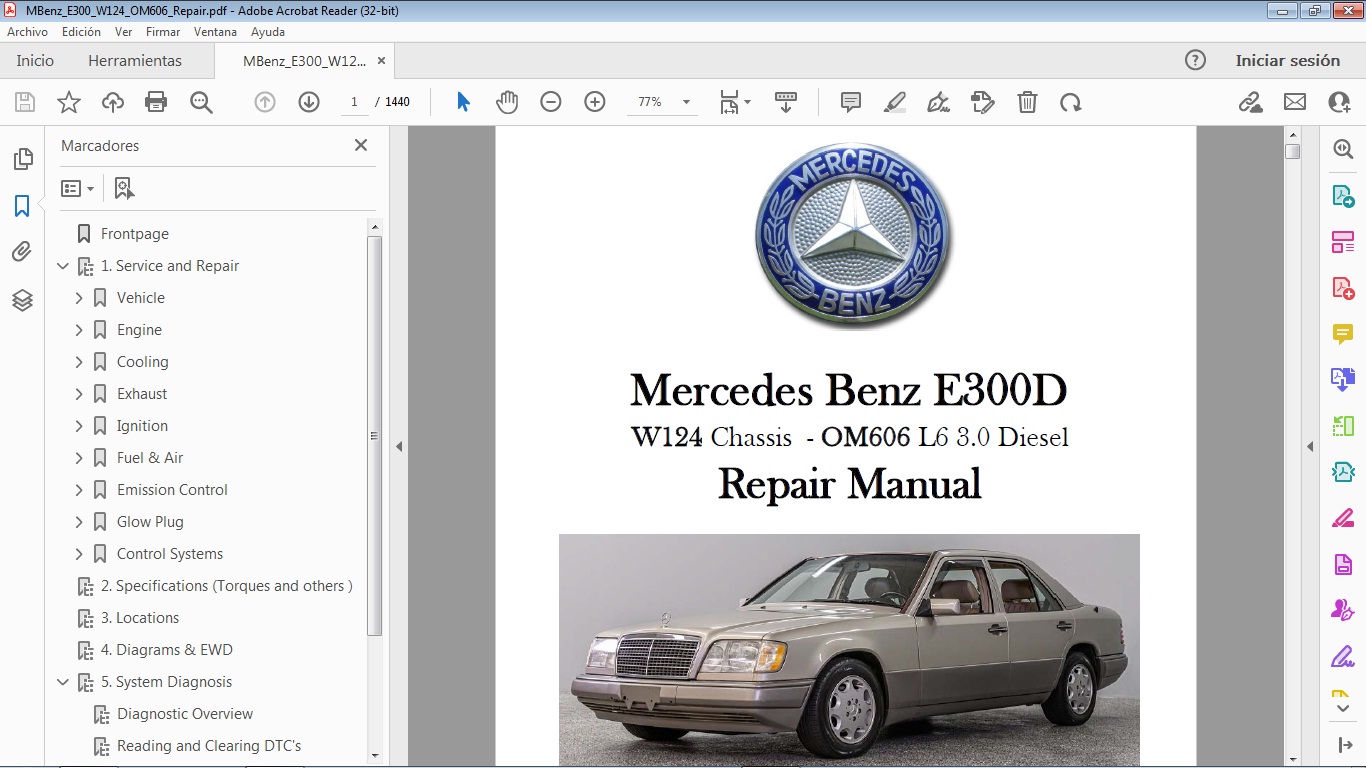
Task: Choose the Selection arrow tool
Action: 463,102
